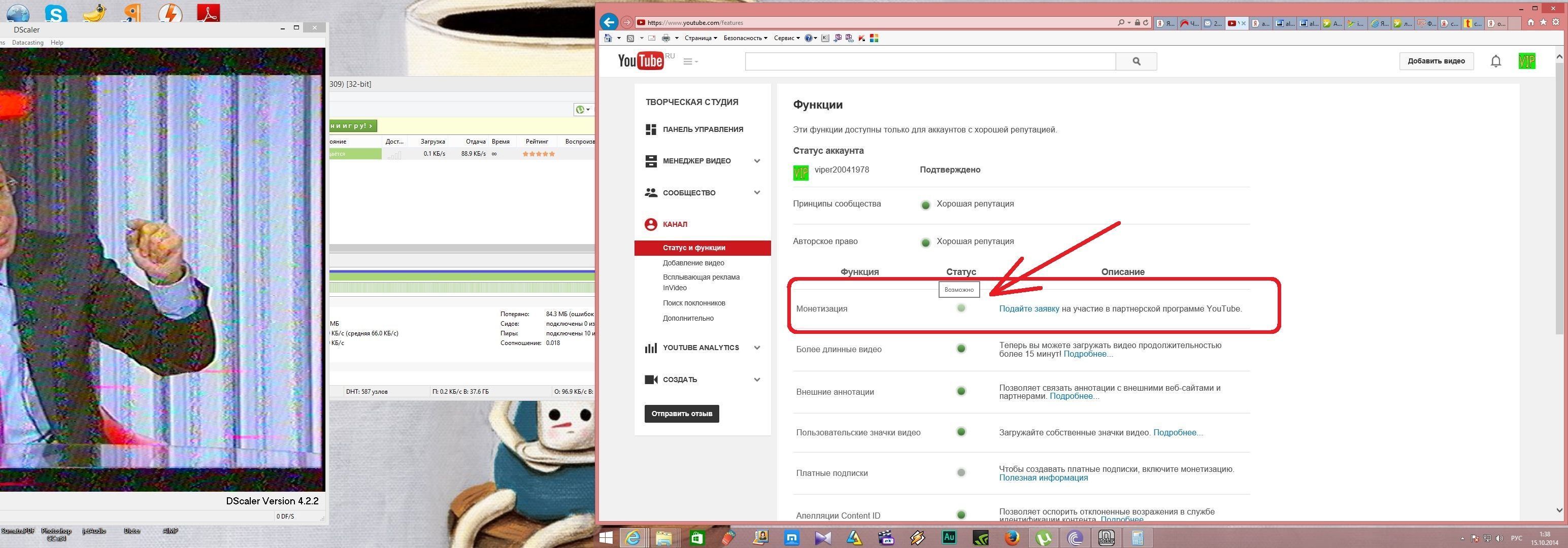Click the Monetization status indicator dot

pos(961,309)
